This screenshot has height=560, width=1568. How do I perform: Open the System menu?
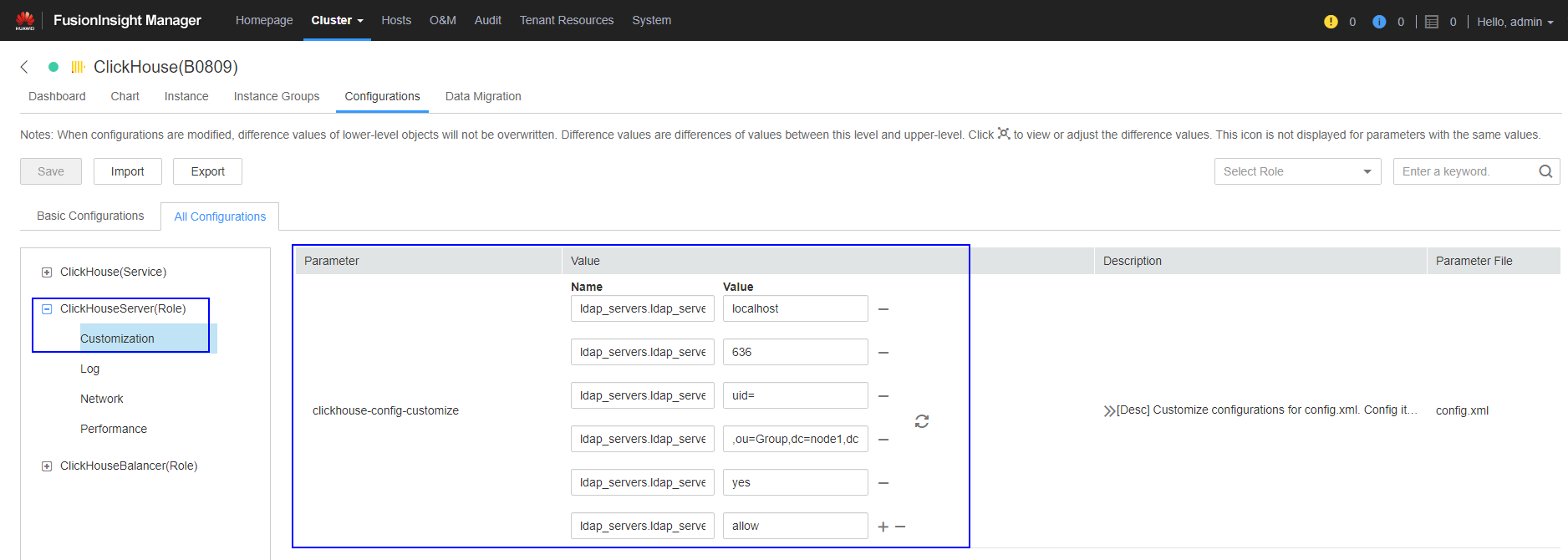click(x=652, y=20)
